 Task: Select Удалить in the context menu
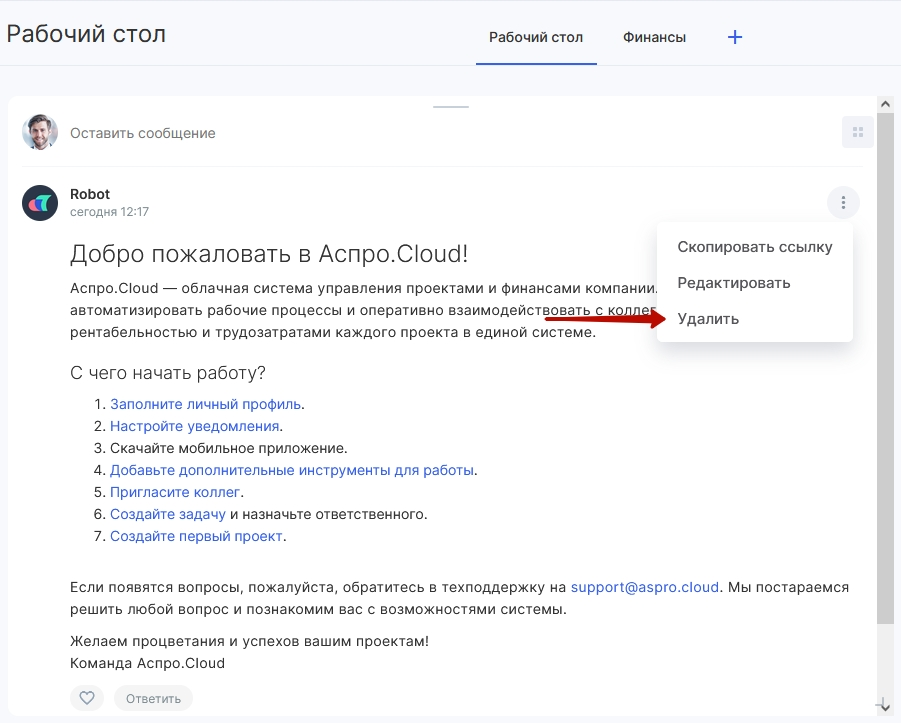tap(708, 319)
